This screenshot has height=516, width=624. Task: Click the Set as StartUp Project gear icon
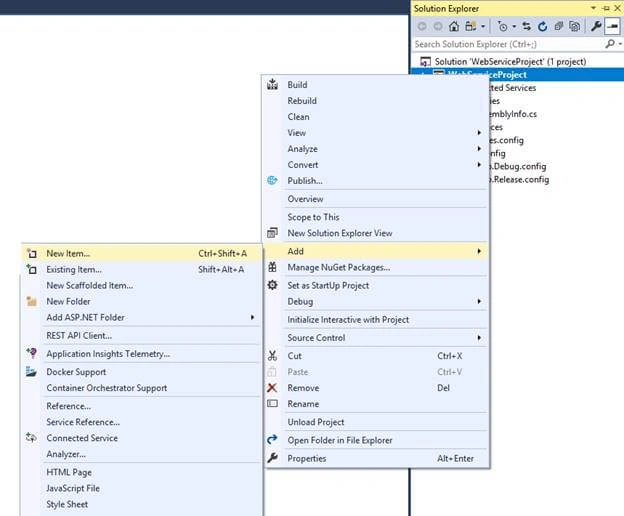point(272,285)
